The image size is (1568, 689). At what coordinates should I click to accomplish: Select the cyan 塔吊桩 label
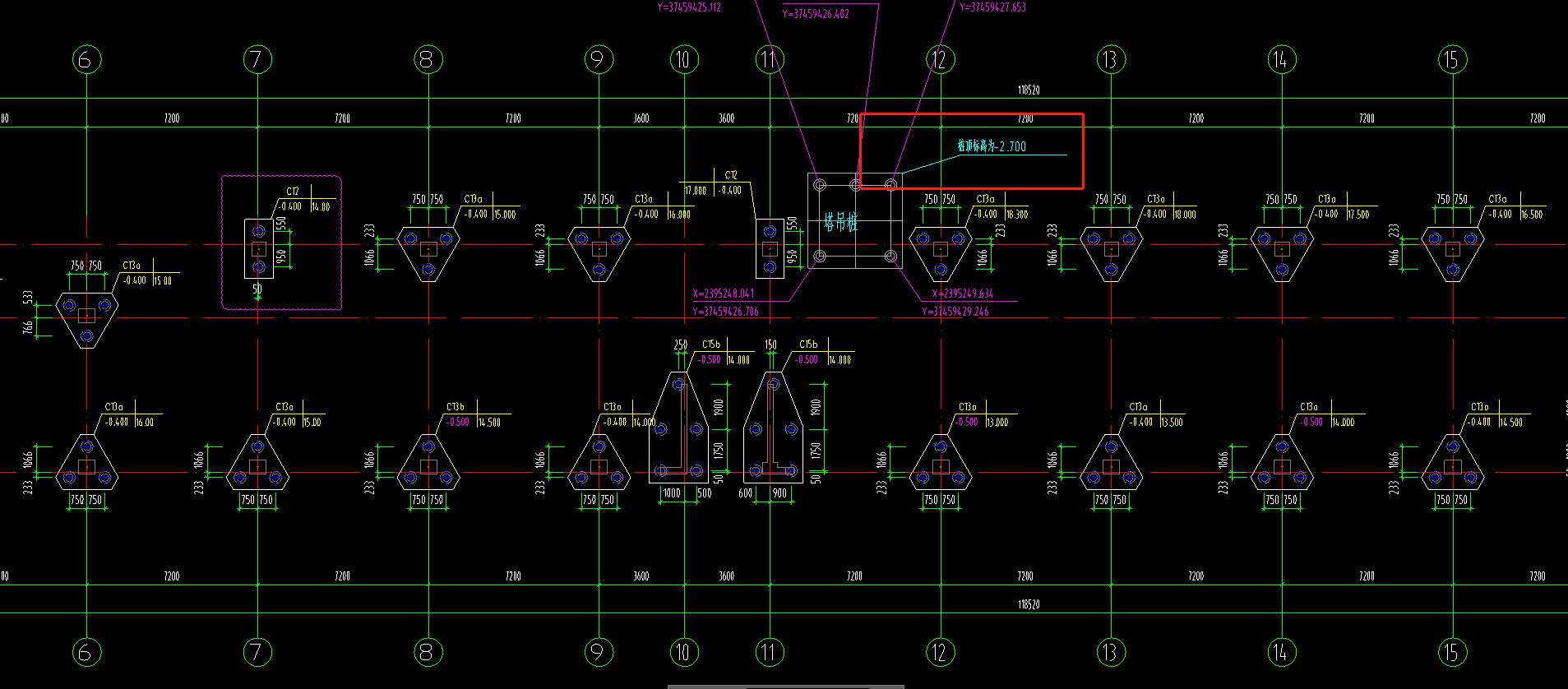tap(840, 222)
